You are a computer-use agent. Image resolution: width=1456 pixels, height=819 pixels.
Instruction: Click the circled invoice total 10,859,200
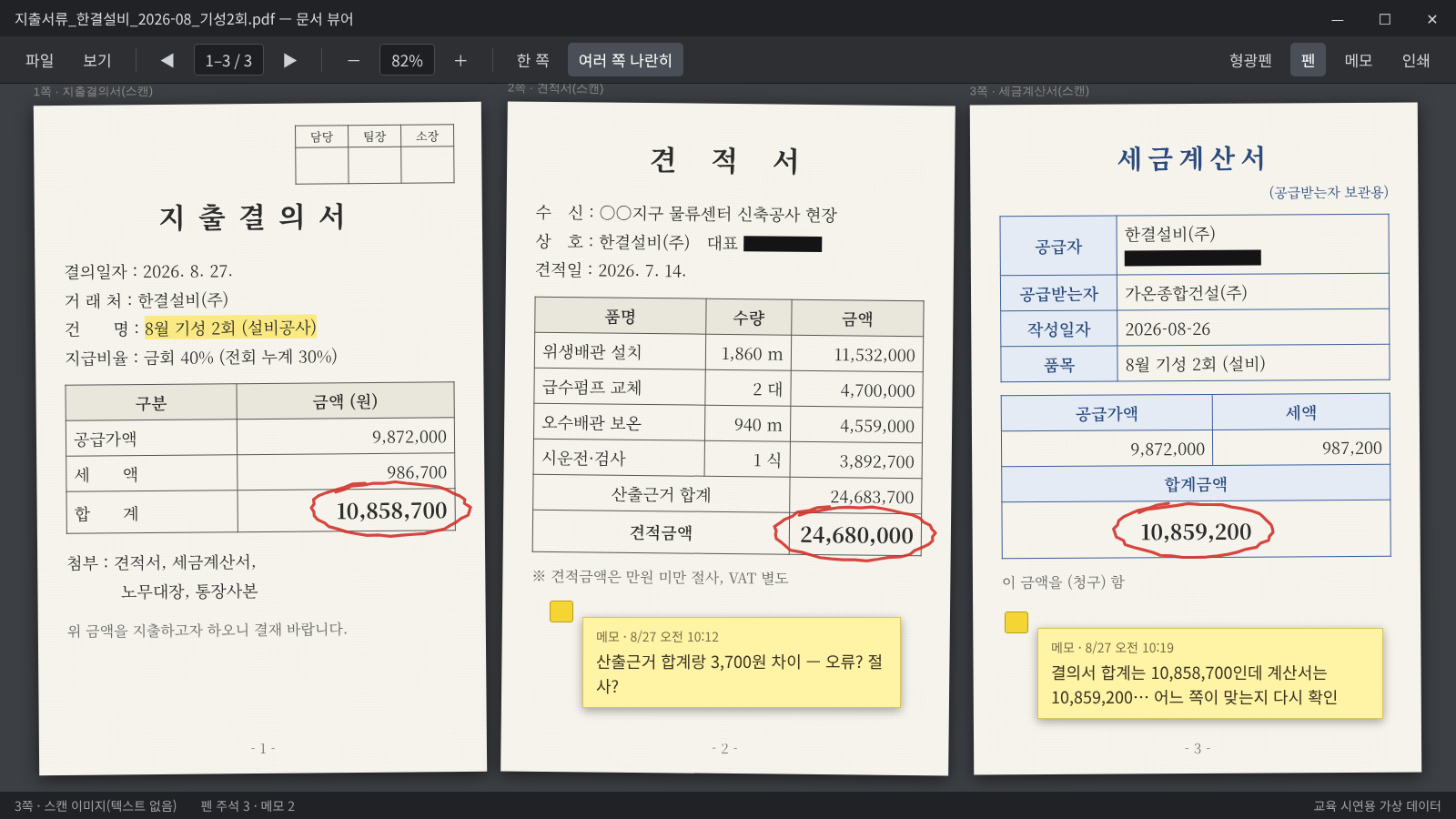click(1195, 531)
